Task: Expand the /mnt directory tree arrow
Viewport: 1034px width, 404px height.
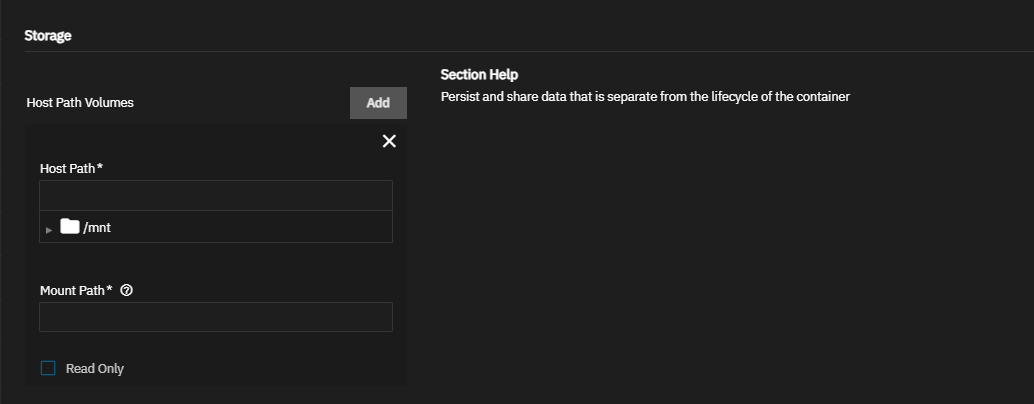Action: [48, 229]
